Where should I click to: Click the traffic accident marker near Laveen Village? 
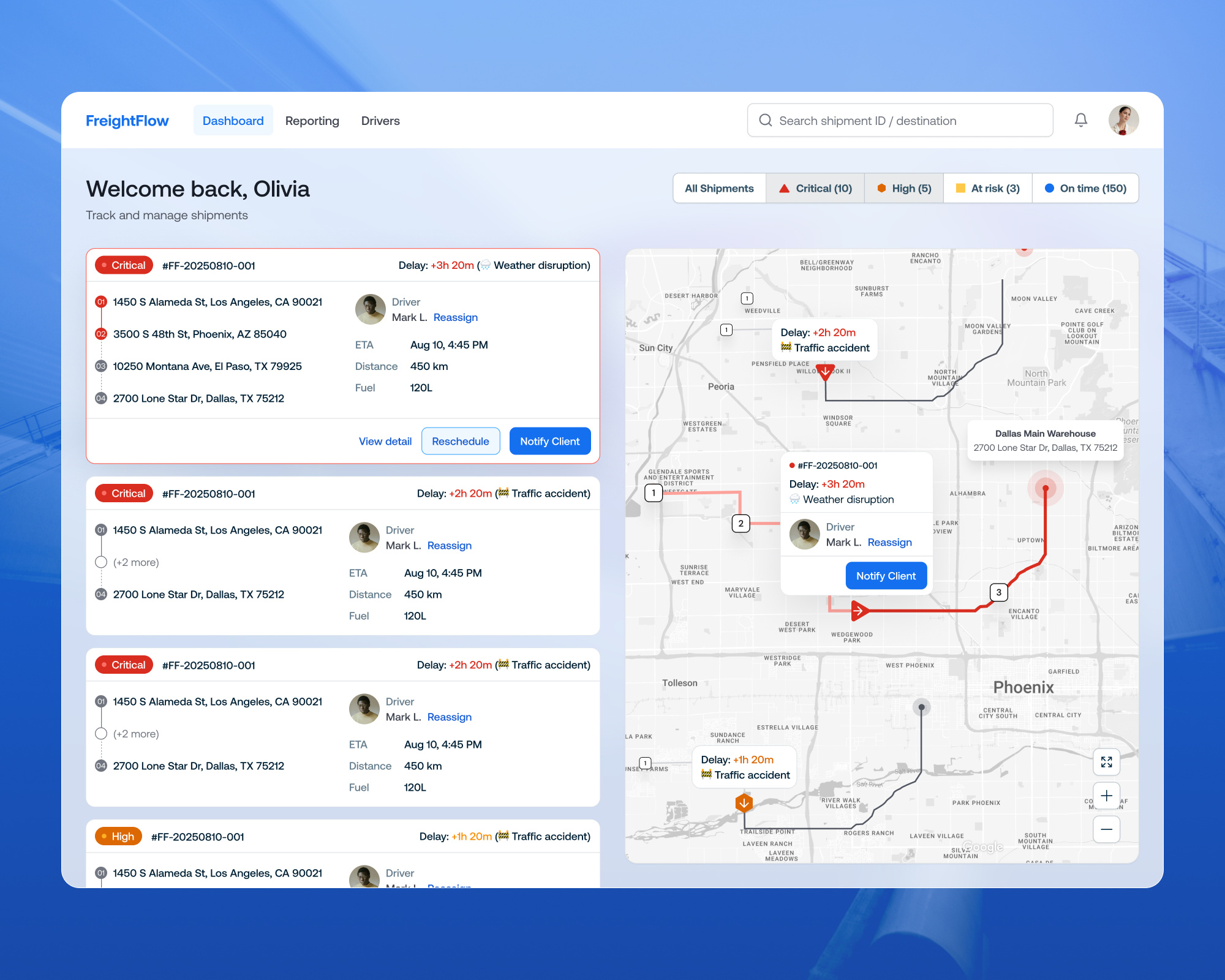click(x=744, y=802)
